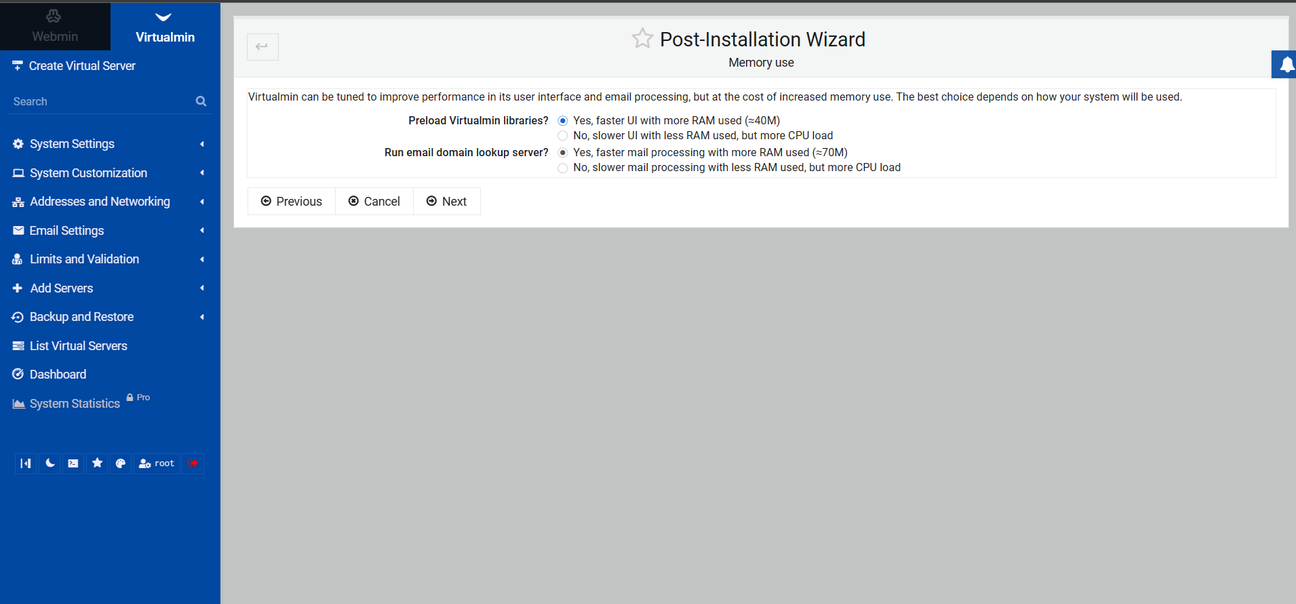1296x604 pixels.
Task: Open List Virtual Servers menu item
Action: [x=78, y=346]
